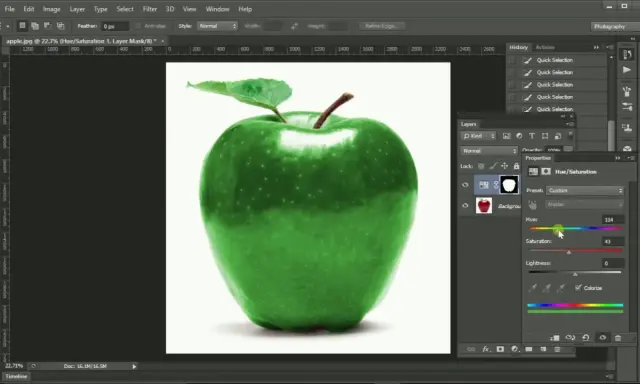This screenshot has height=384, width=640.
Task: Collapse the History panel double arrows
Action: click(x=596, y=47)
